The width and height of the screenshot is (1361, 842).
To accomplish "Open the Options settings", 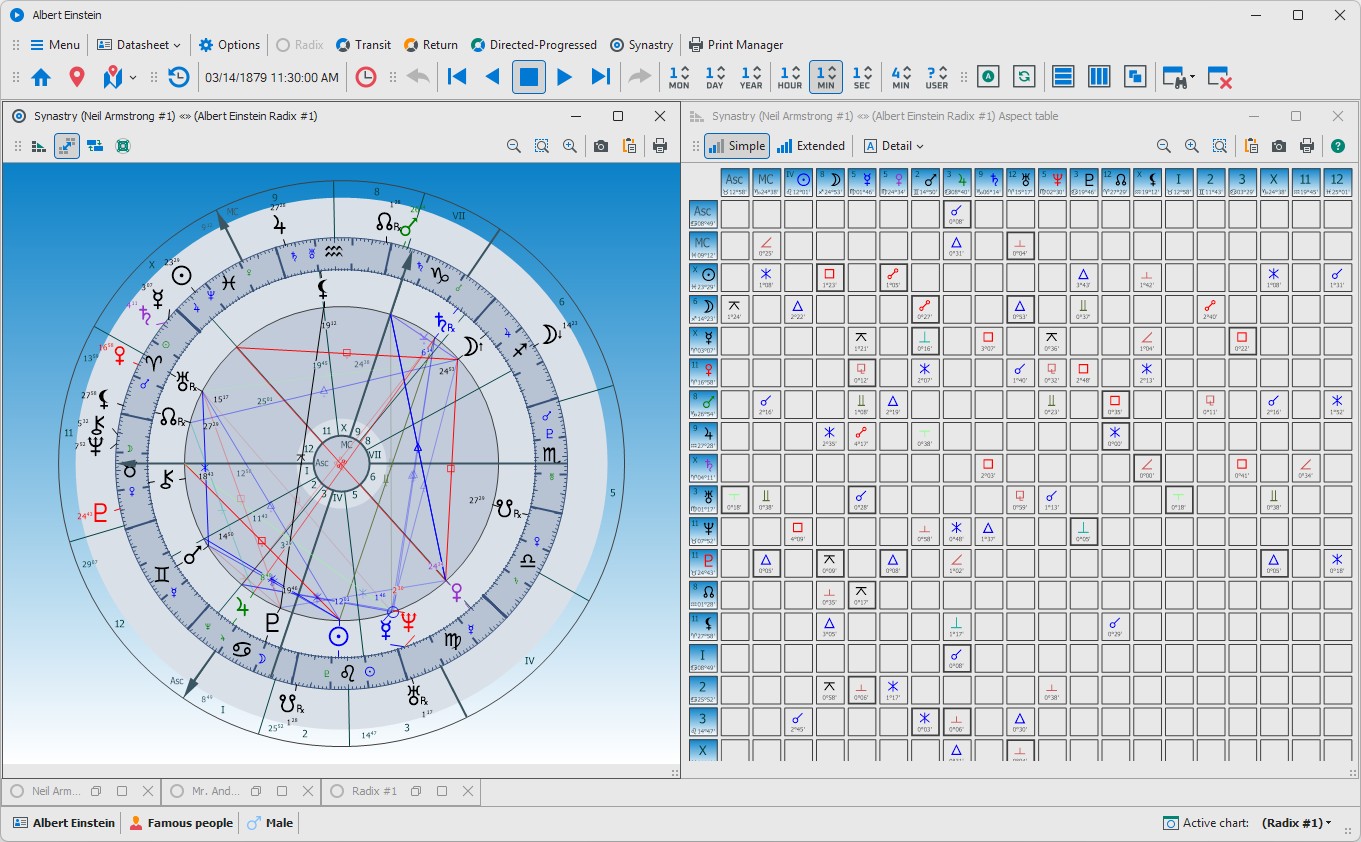I will point(230,45).
